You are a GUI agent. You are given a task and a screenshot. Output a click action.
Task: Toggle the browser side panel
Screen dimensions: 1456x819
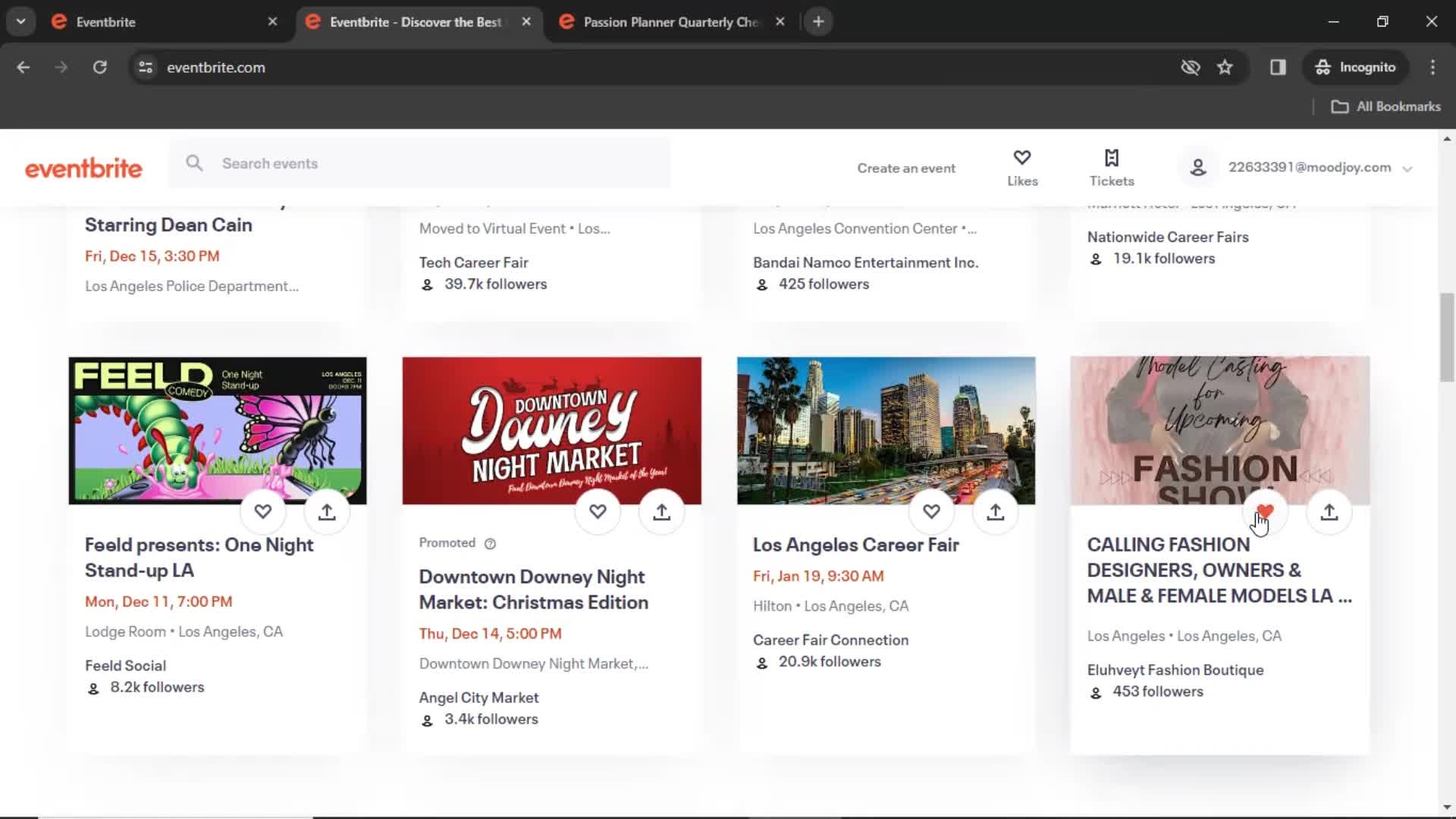click(x=1278, y=67)
